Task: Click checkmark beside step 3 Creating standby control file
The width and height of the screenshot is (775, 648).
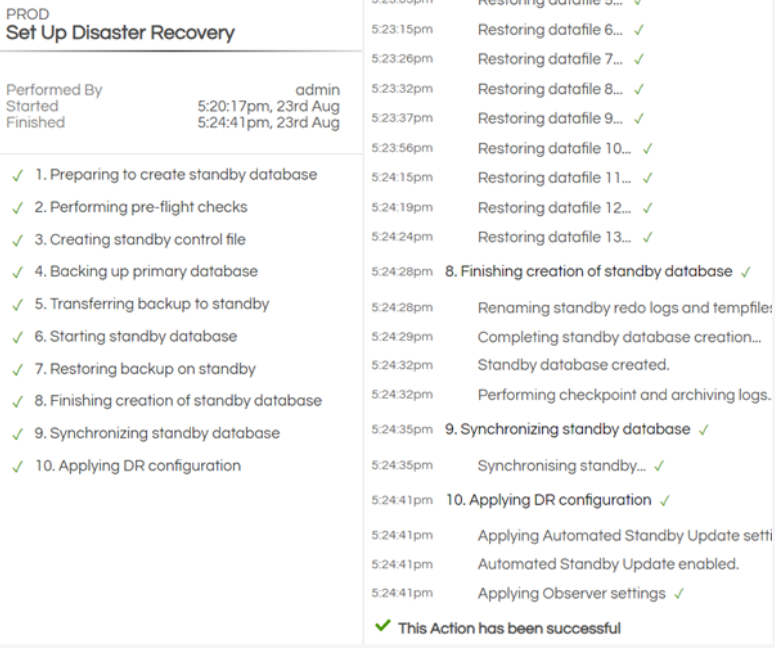Action: pos(18,240)
